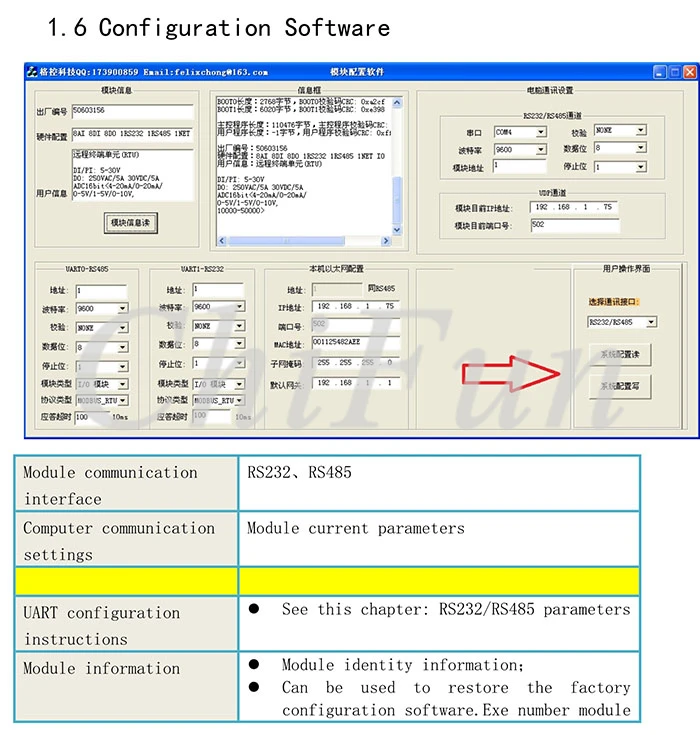Click the 'Module current parameters' cell
Viewport: 700px width, 735px height.
tap(440, 539)
